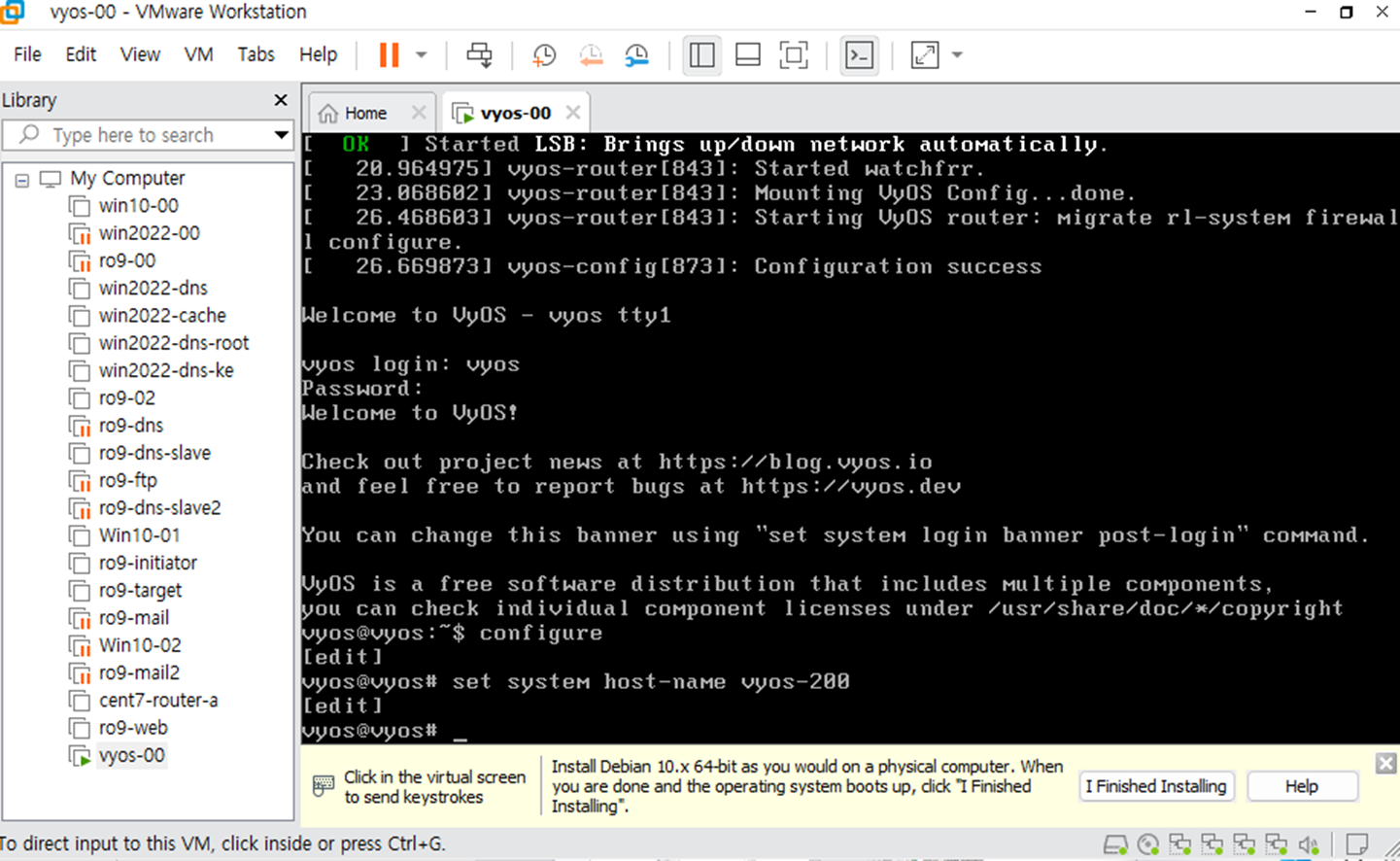Select ro9-00 in the library
Image resolution: width=1400 pixels, height=861 pixels.
pyautogui.click(x=127, y=260)
